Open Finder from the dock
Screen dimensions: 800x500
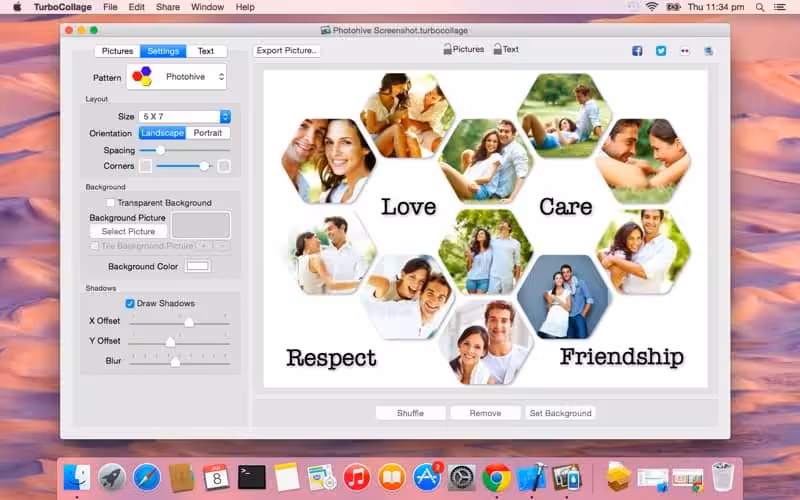(77, 478)
